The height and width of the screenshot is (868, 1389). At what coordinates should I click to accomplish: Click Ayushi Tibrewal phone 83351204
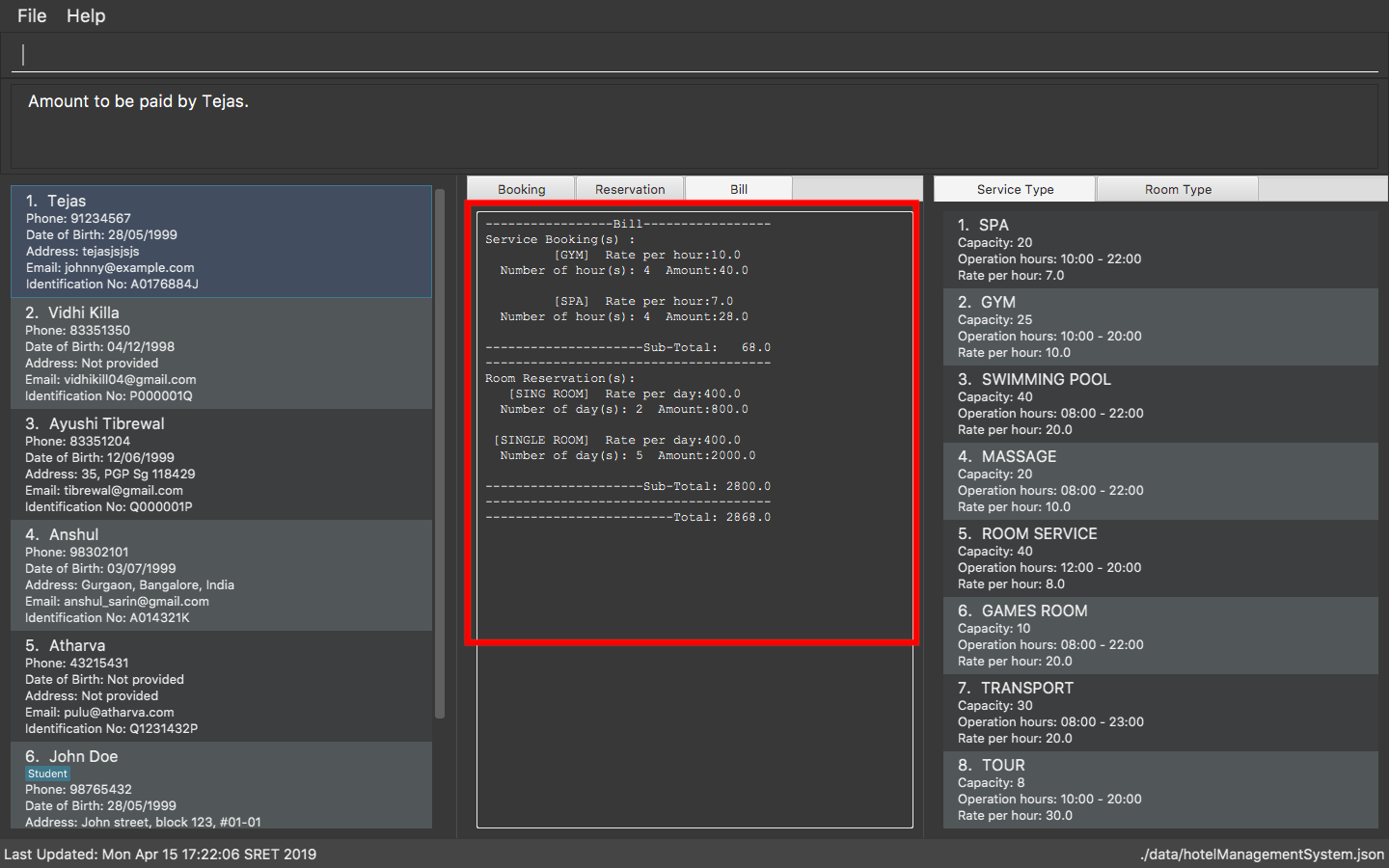coord(77,441)
